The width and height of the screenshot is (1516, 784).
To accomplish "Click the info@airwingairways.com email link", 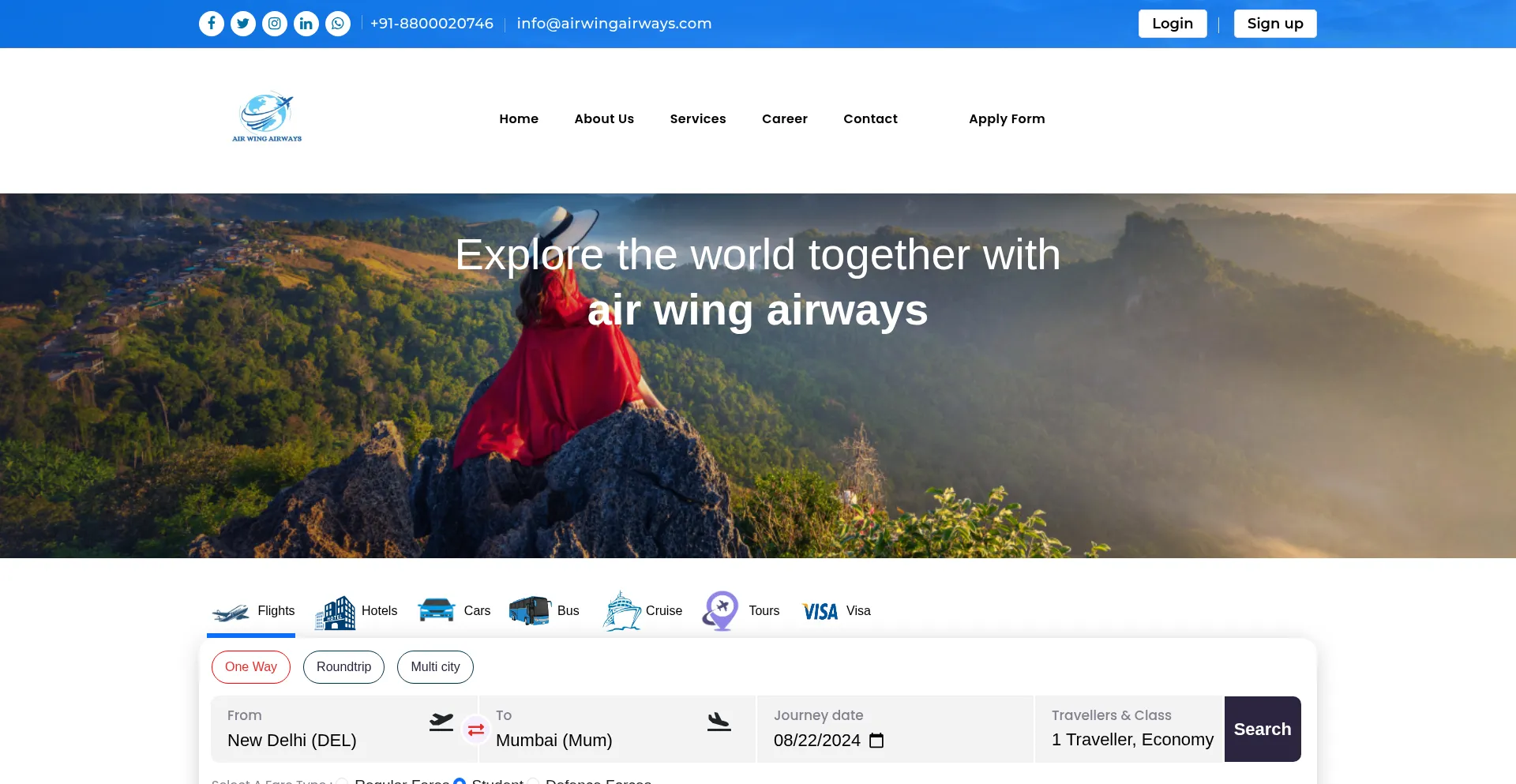I will pyautogui.click(x=614, y=24).
